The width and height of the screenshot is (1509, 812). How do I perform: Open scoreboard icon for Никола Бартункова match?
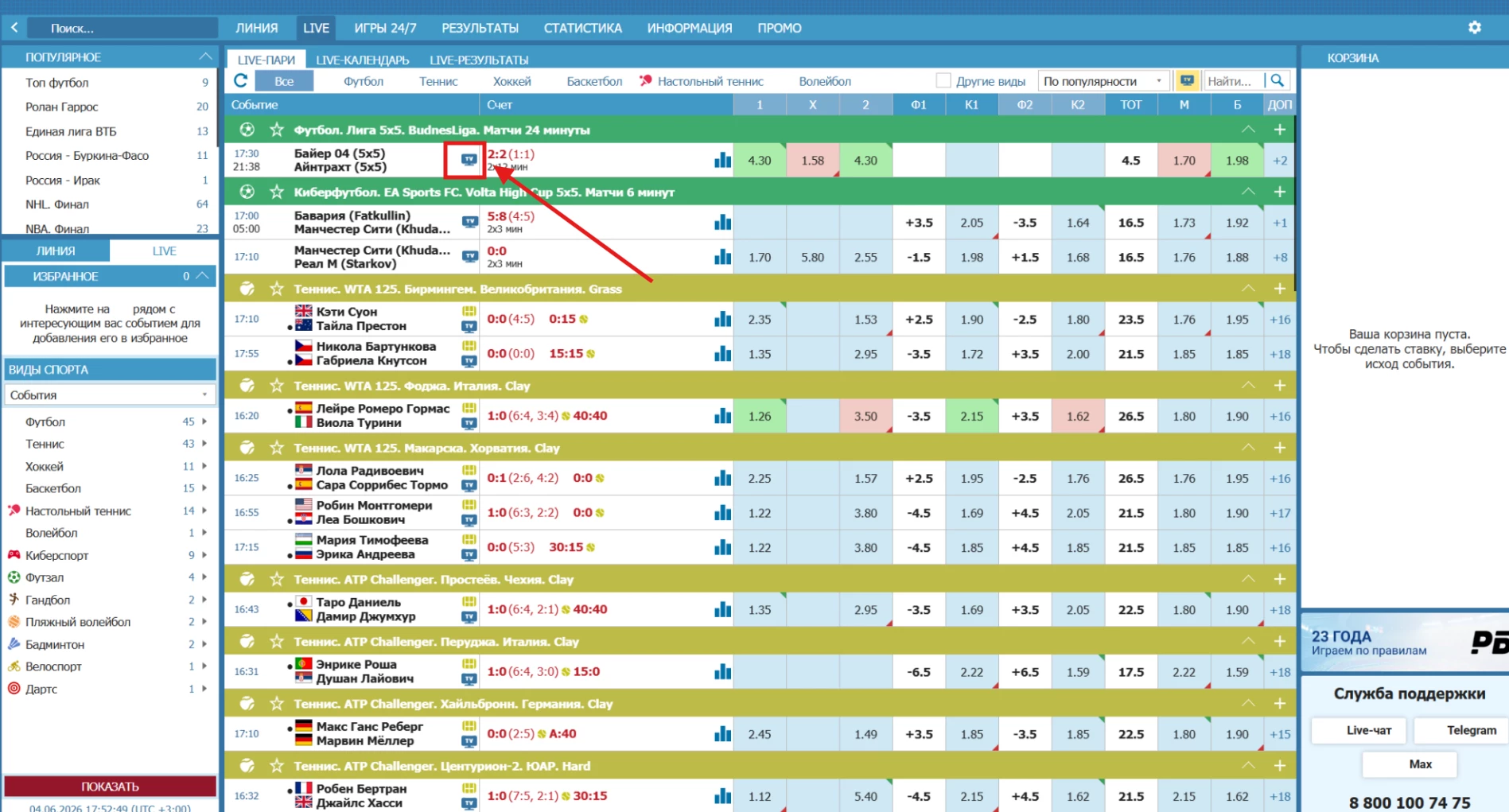click(x=469, y=346)
